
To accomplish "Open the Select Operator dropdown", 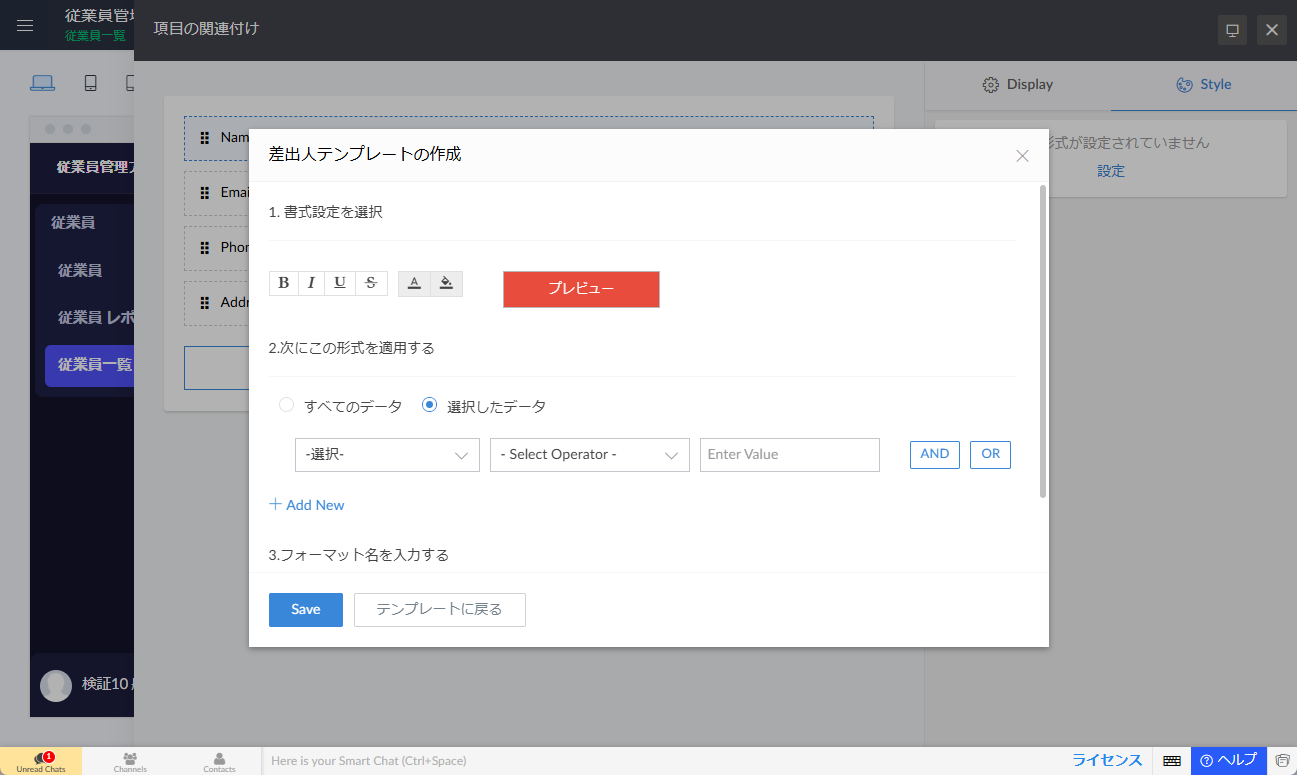I will pos(589,454).
